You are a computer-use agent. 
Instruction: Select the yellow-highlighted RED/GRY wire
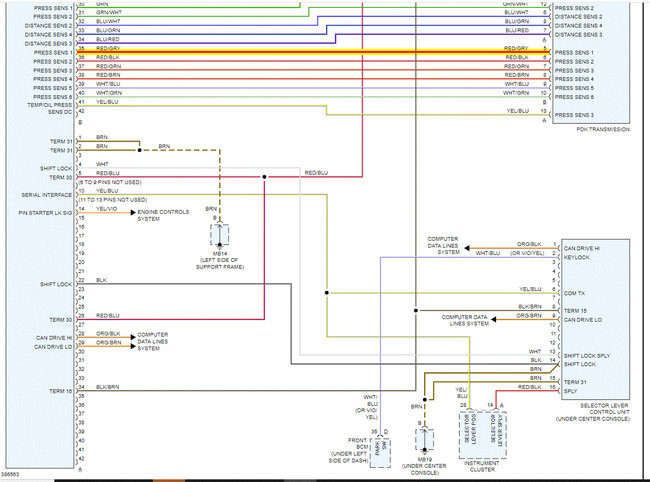pyautogui.click(x=314, y=52)
